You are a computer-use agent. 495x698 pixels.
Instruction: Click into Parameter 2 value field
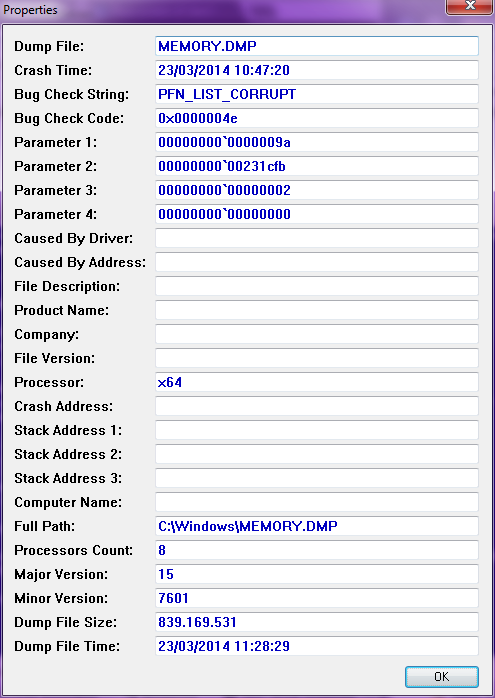coord(317,166)
